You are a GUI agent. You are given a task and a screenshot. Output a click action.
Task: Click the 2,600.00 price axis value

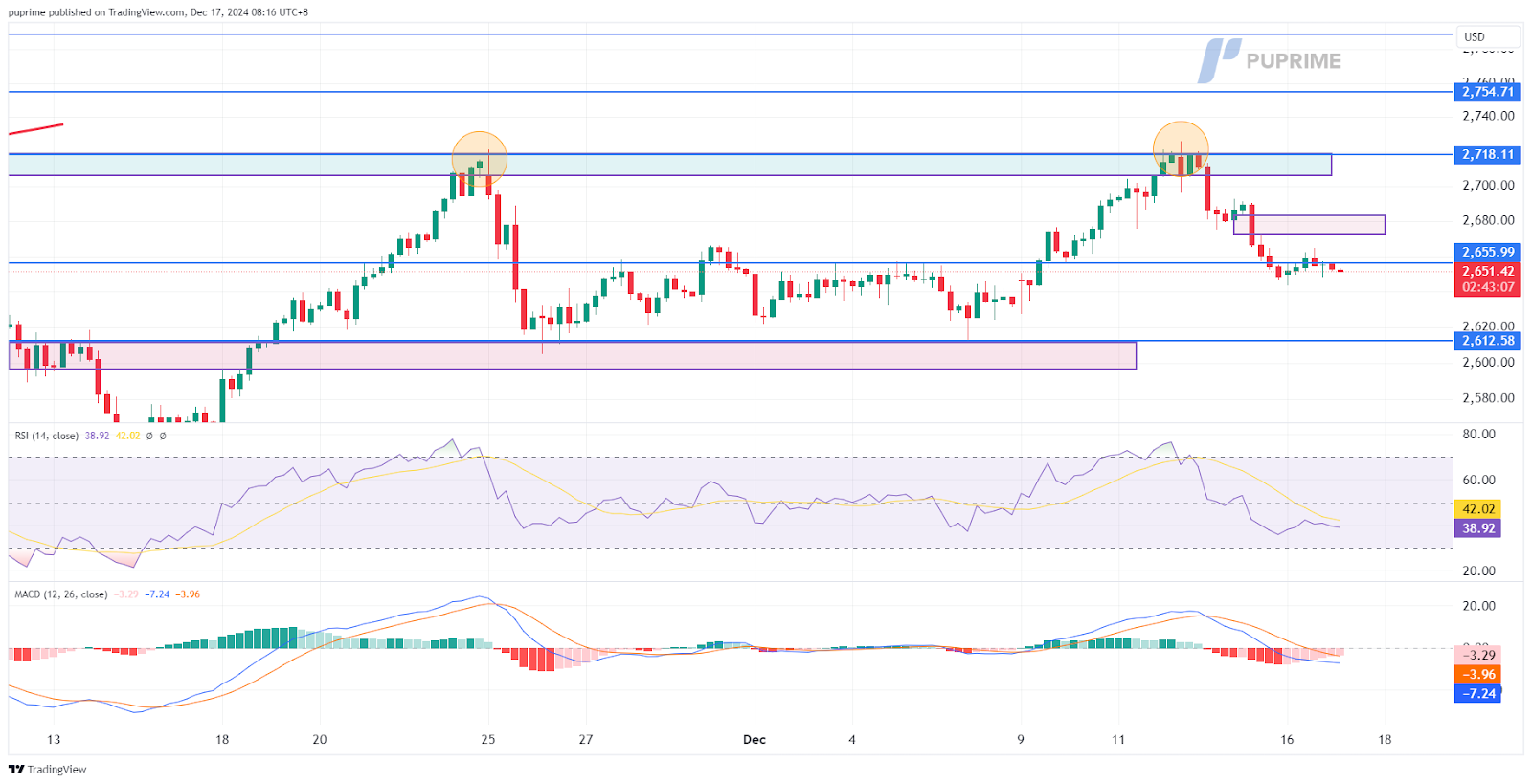tap(1488, 363)
